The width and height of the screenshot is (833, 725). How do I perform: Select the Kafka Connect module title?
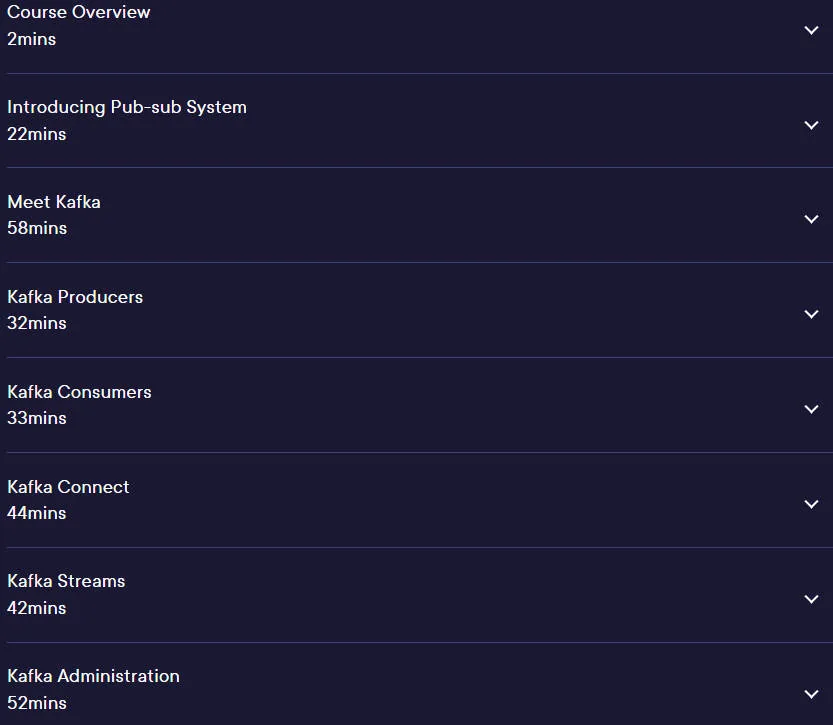click(68, 487)
